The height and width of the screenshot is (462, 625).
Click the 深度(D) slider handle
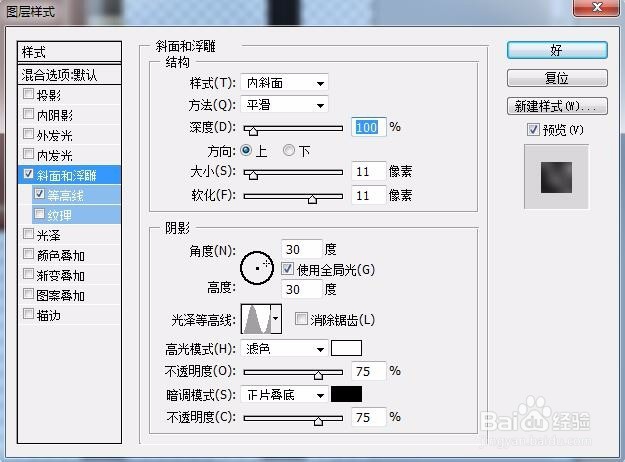pos(253,130)
